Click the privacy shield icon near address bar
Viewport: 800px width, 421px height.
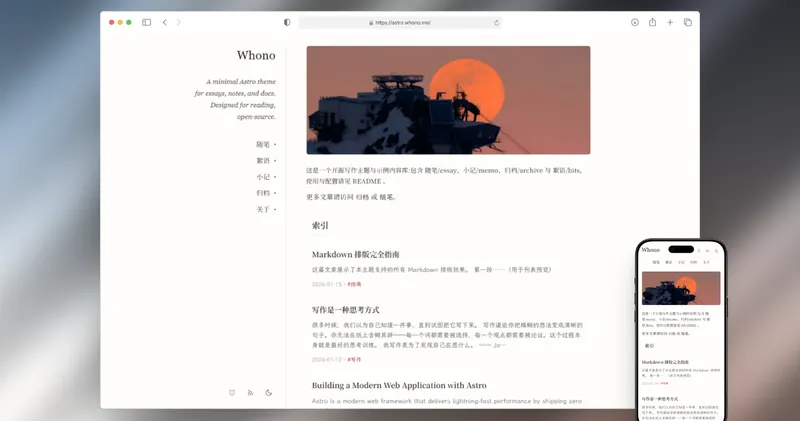(x=287, y=22)
